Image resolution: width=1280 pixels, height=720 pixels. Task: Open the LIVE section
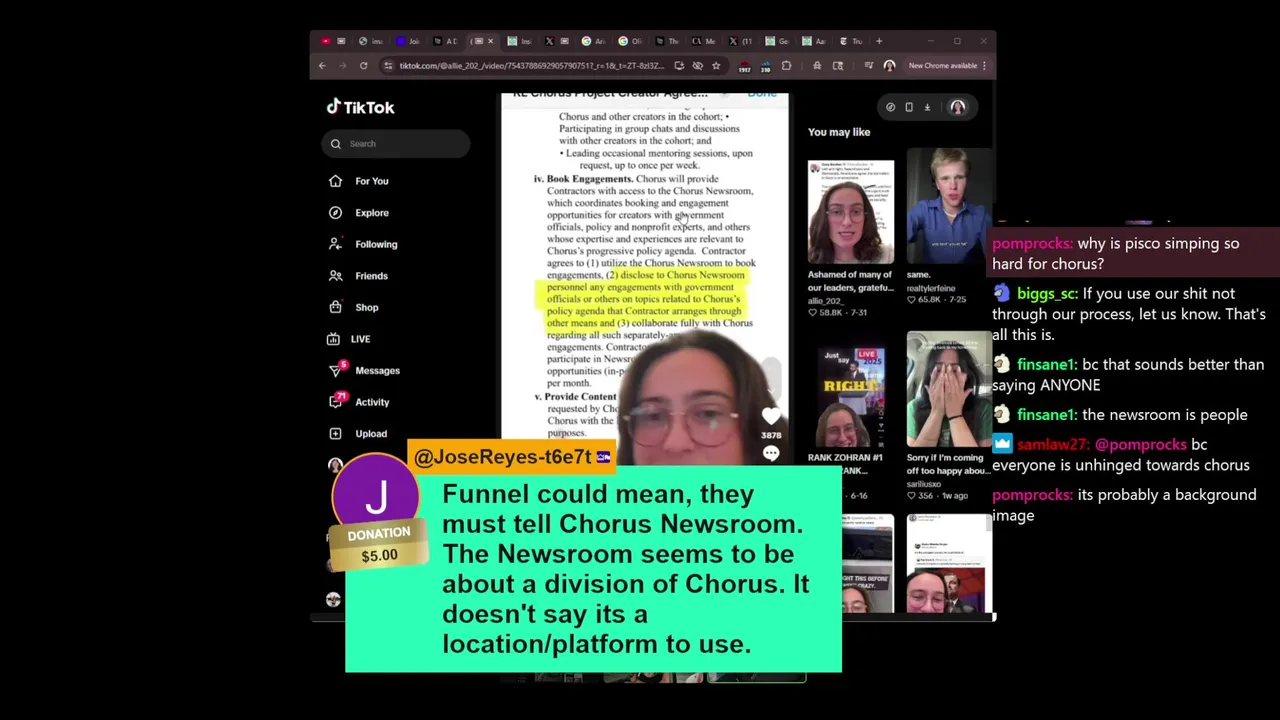pyautogui.click(x=360, y=339)
